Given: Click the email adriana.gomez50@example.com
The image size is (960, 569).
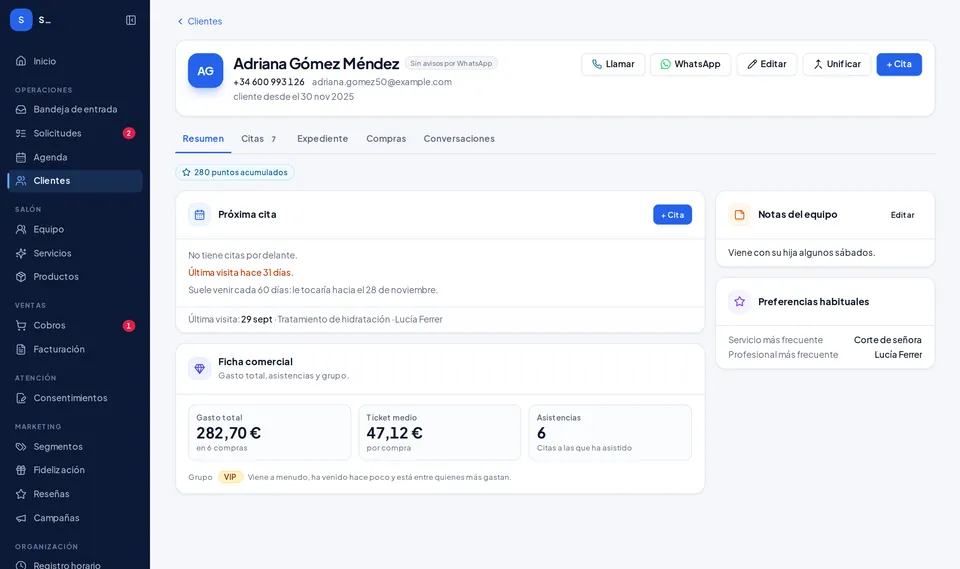Looking at the screenshot, I should (x=381, y=82).
